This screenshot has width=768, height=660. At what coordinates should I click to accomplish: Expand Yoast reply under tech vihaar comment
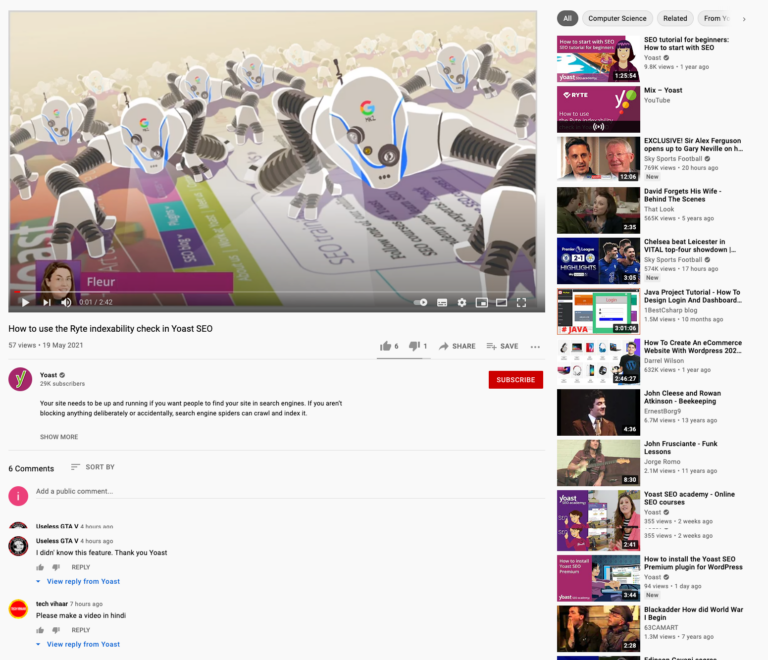(x=78, y=644)
